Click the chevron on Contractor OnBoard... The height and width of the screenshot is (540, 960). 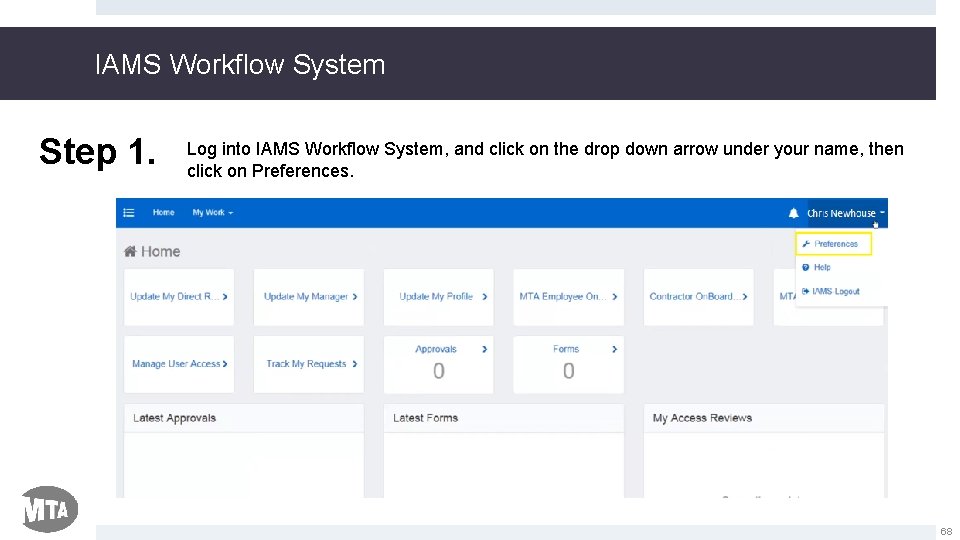744,296
